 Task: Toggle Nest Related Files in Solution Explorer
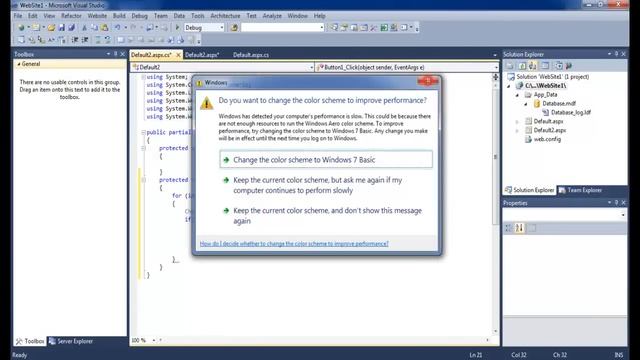pos(533,66)
